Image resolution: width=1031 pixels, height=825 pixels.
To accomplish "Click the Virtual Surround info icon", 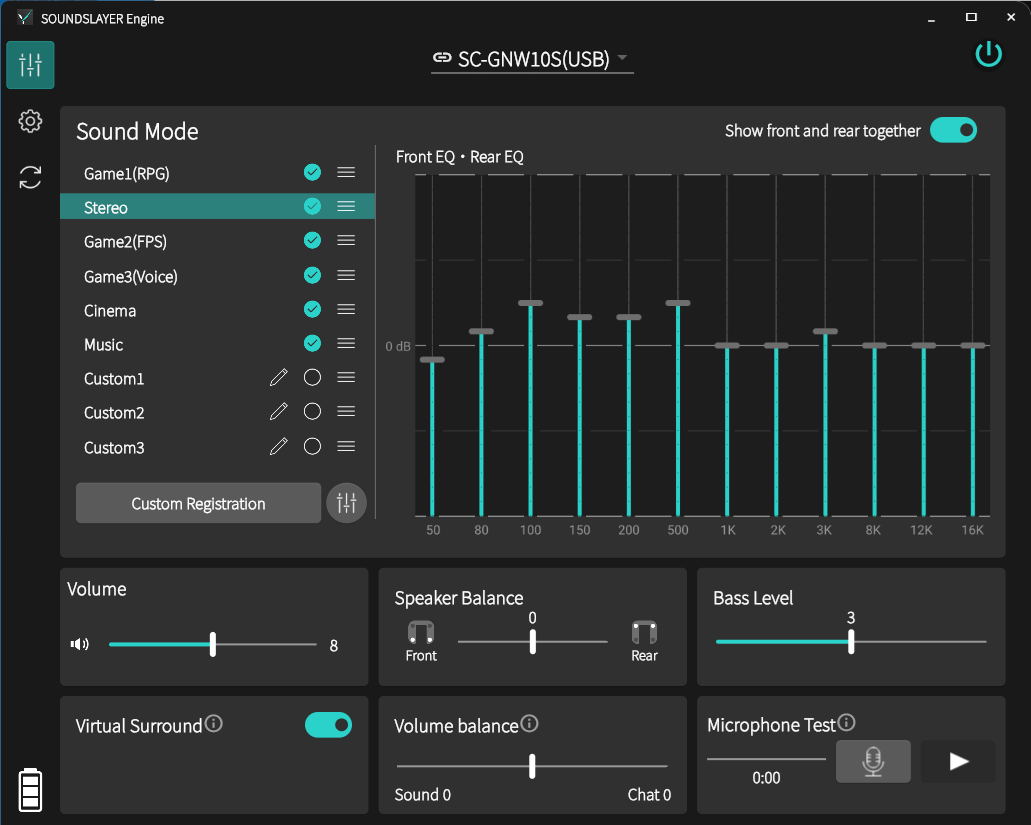I will (x=213, y=724).
